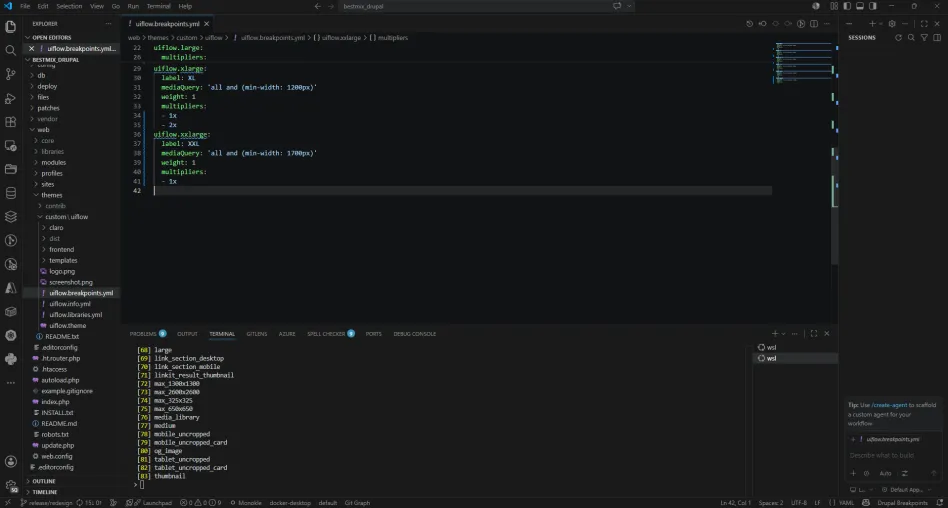Open Explorer Views and More Actions ellipsis
The image size is (948, 508).
click(108, 24)
